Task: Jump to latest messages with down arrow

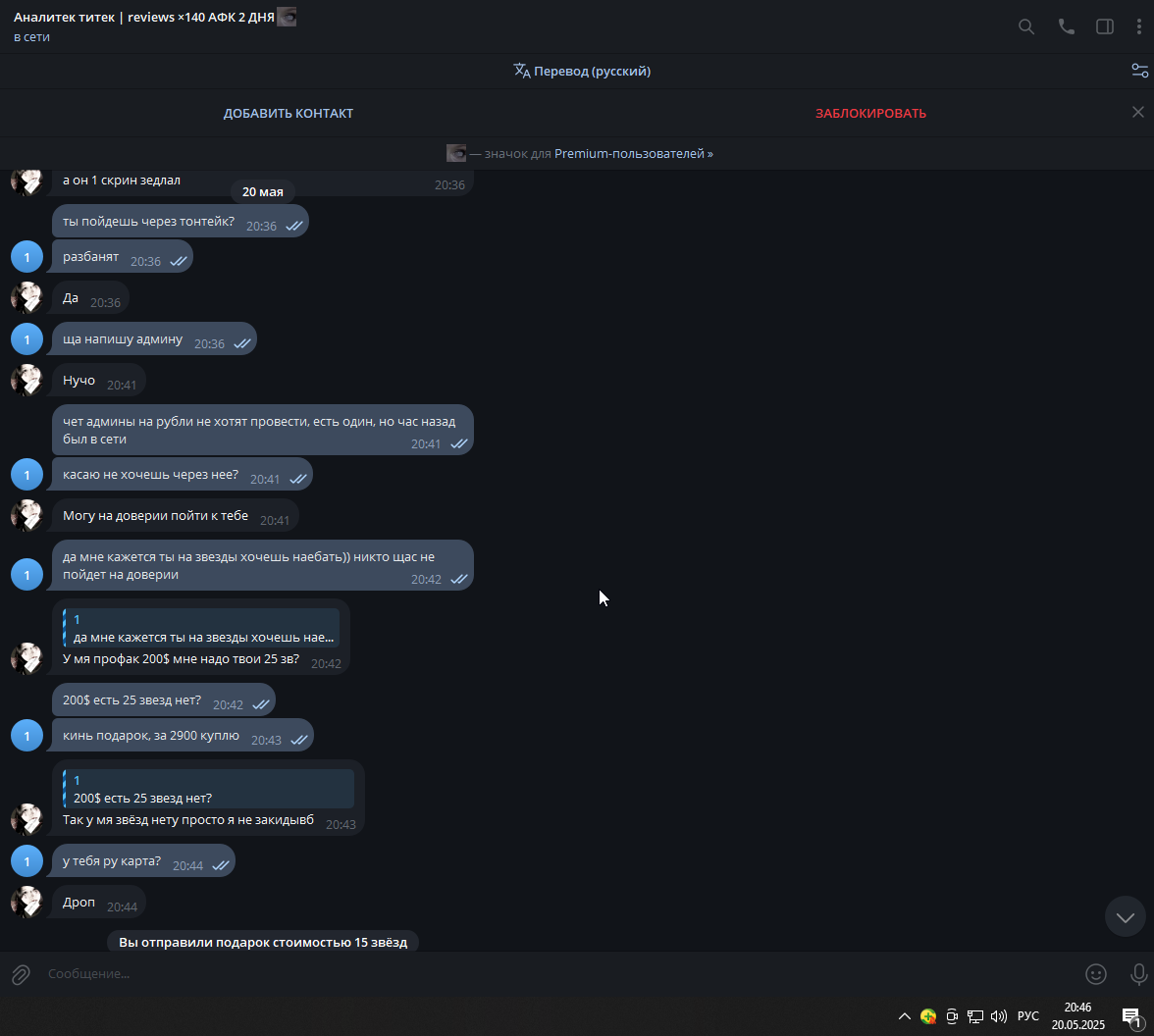Action: point(1126,916)
